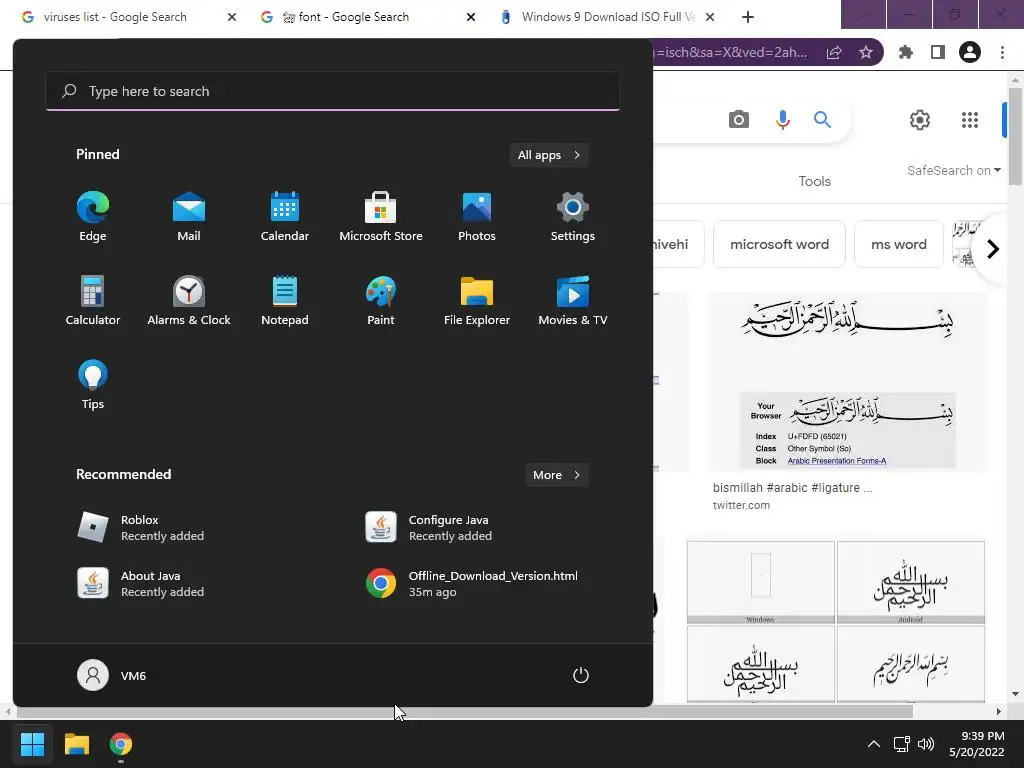Search by image camera icon

click(739, 120)
